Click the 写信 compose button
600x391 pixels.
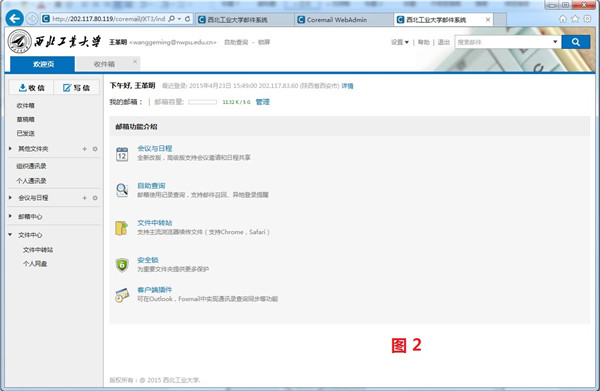click(x=77, y=88)
